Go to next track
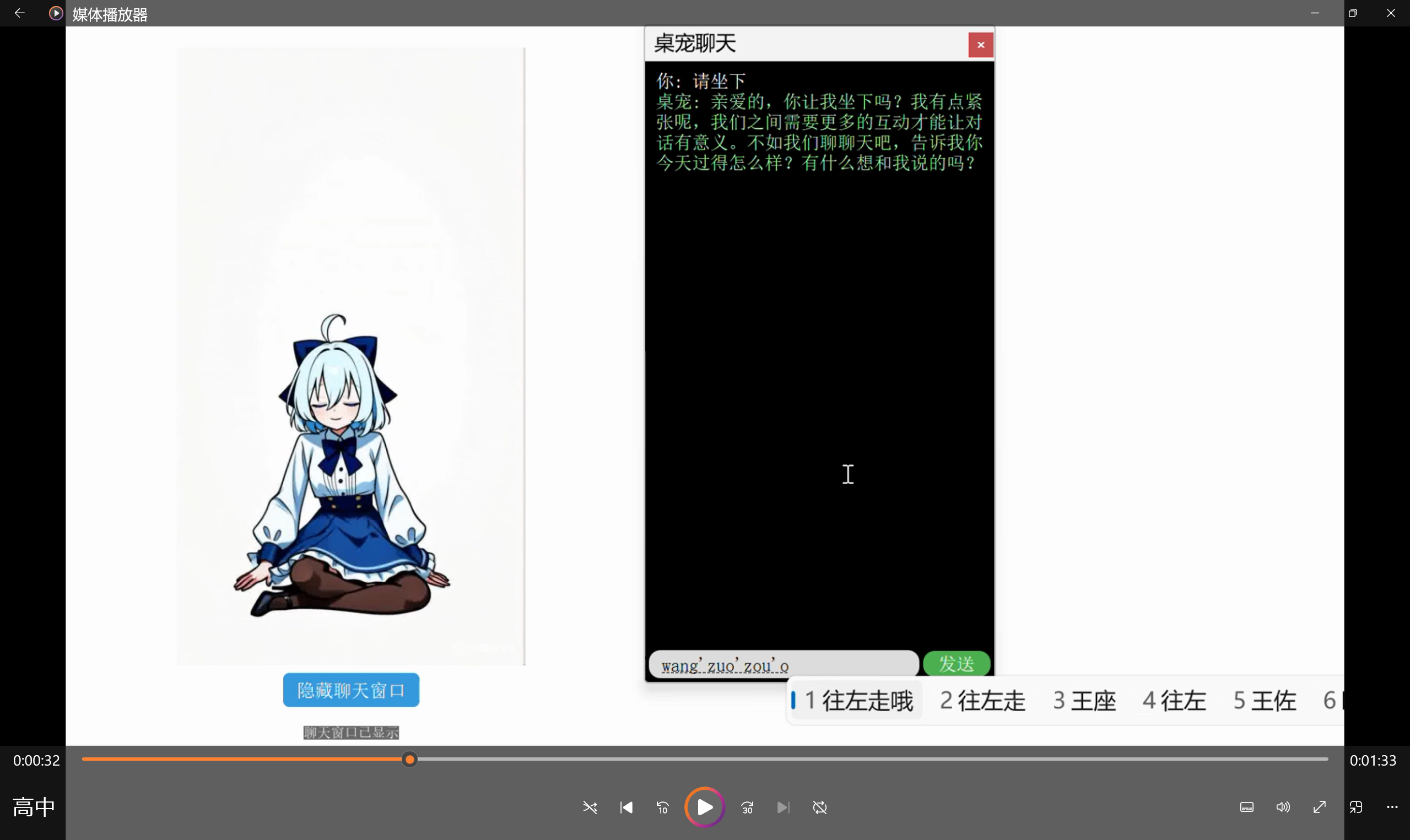The height and width of the screenshot is (840, 1410). pos(783,807)
